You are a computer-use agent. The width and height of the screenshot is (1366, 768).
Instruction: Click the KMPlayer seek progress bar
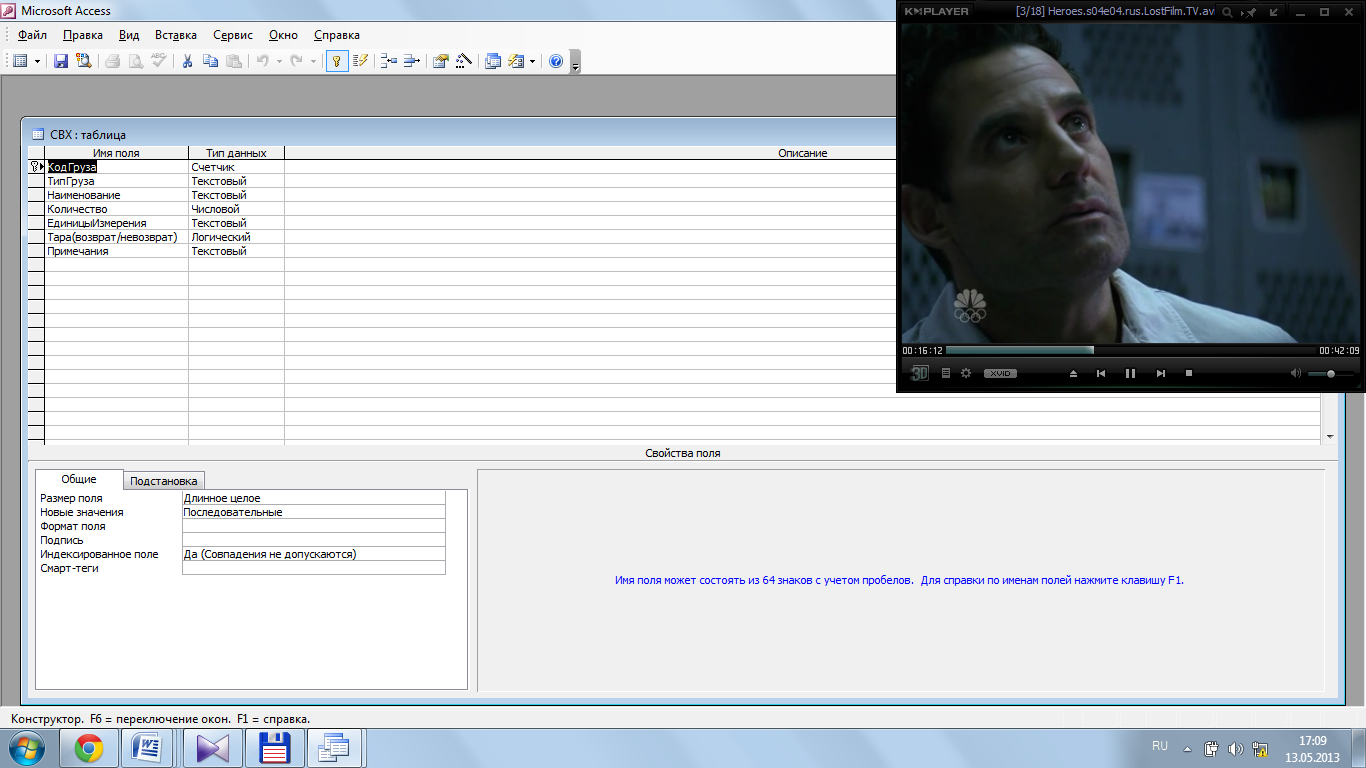pos(1131,350)
